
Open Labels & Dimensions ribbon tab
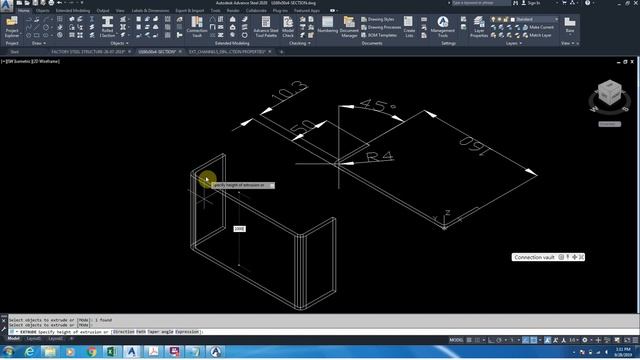tap(150, 11)
